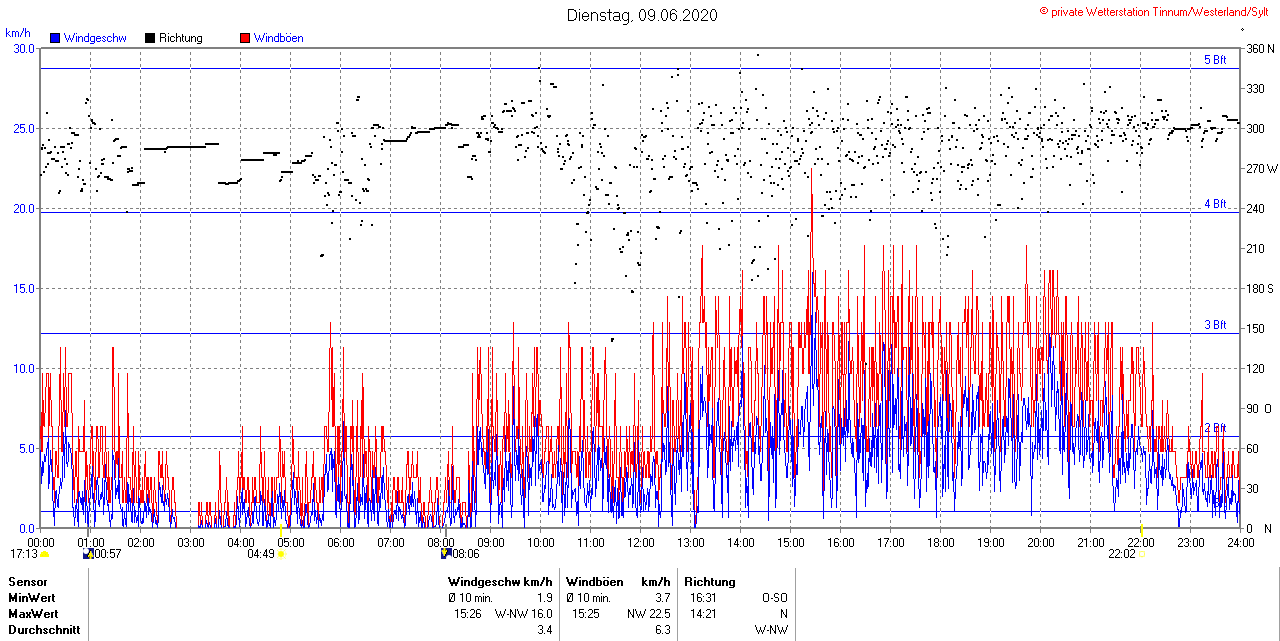This screenshot has width=1280, height=641.
Task: Click the average gust value 6.3
Action: tap(662, 631)
